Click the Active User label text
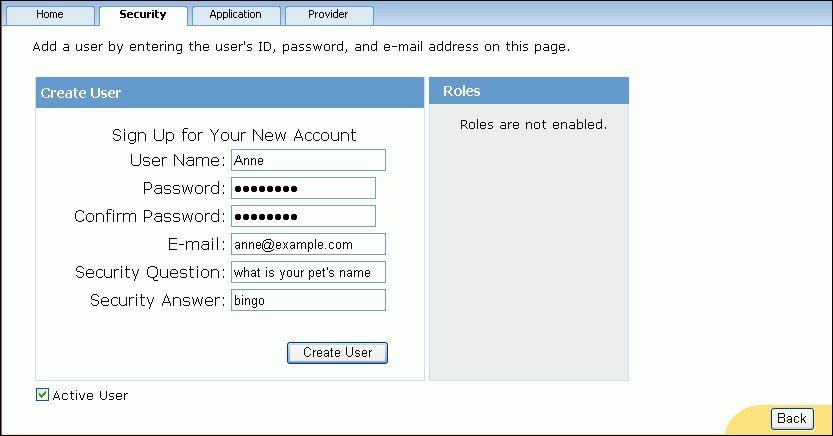 [x=90, y=395]
